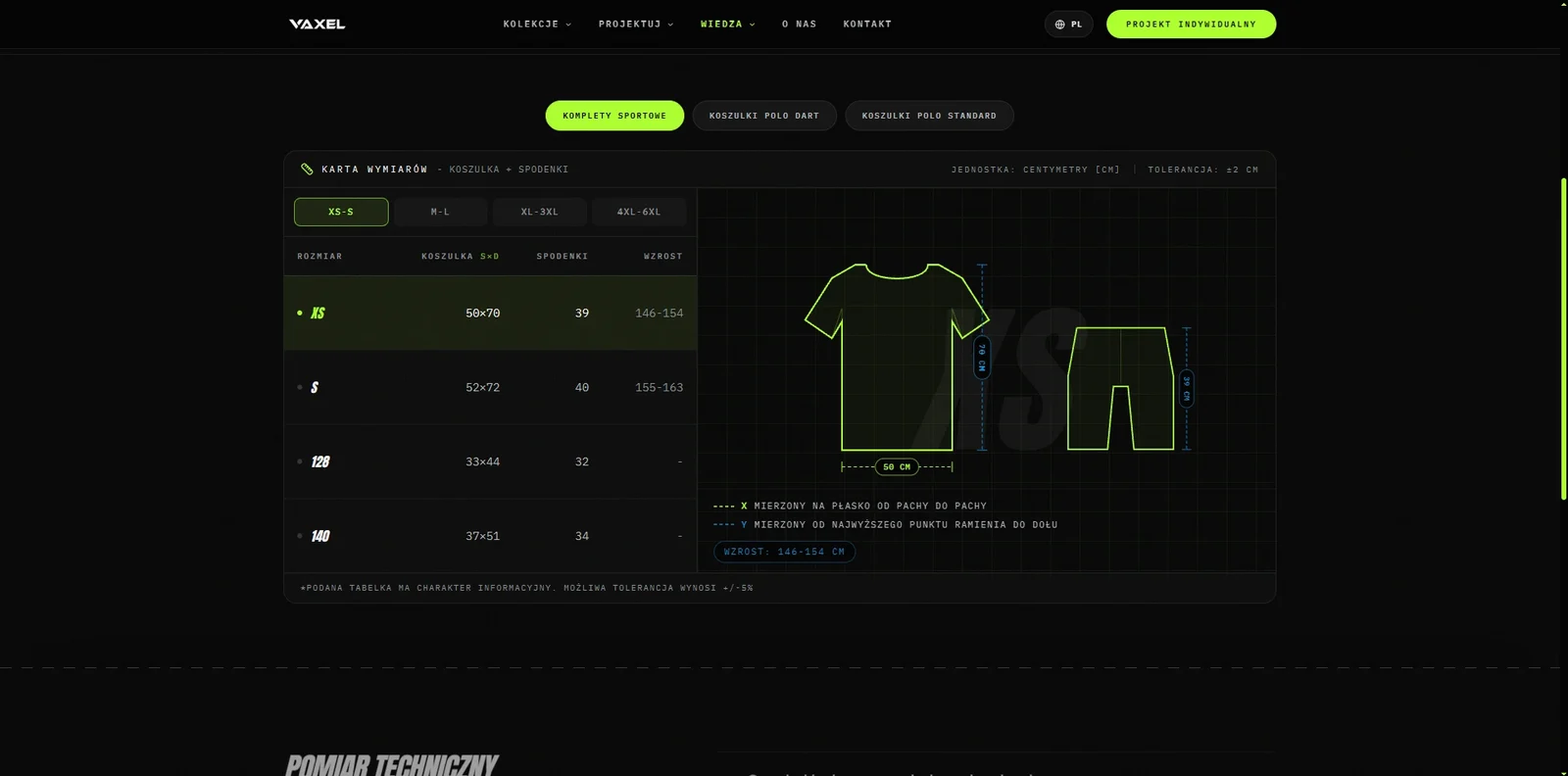1568x776 pixels.
Task: Click the 37×51 shirt measurement
Action: point(482,537)
